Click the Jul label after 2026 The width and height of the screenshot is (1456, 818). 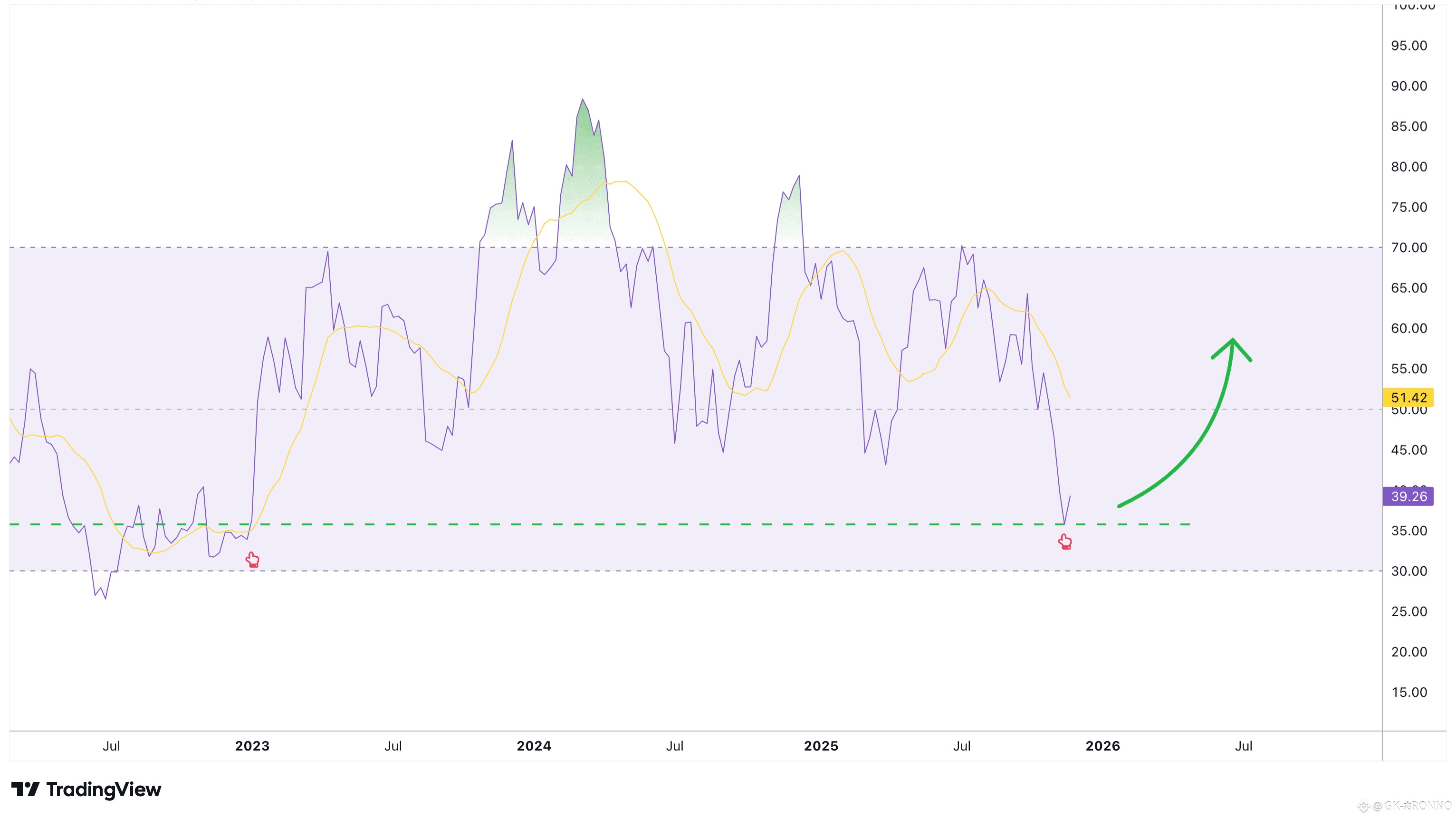click(x=1244, y=746)
